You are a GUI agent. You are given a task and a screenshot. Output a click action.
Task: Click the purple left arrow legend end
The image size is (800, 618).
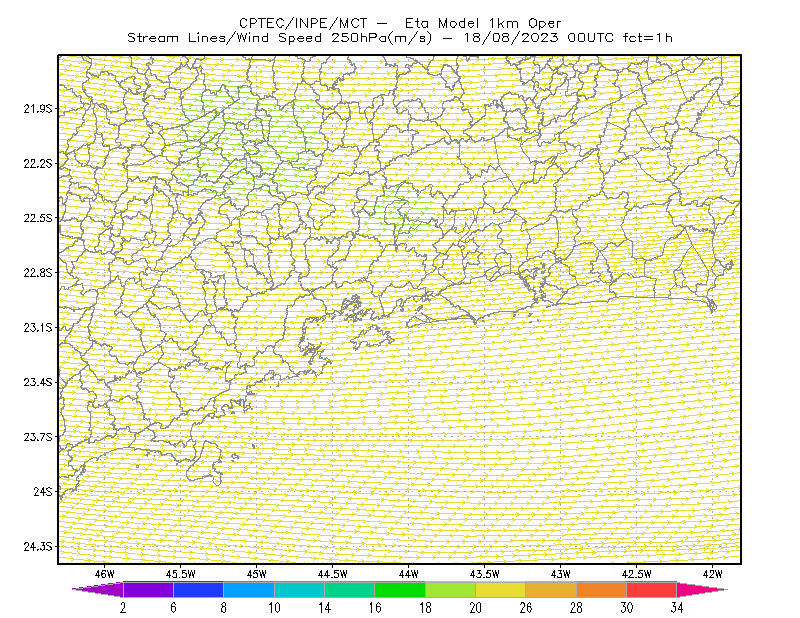[98, 589]
